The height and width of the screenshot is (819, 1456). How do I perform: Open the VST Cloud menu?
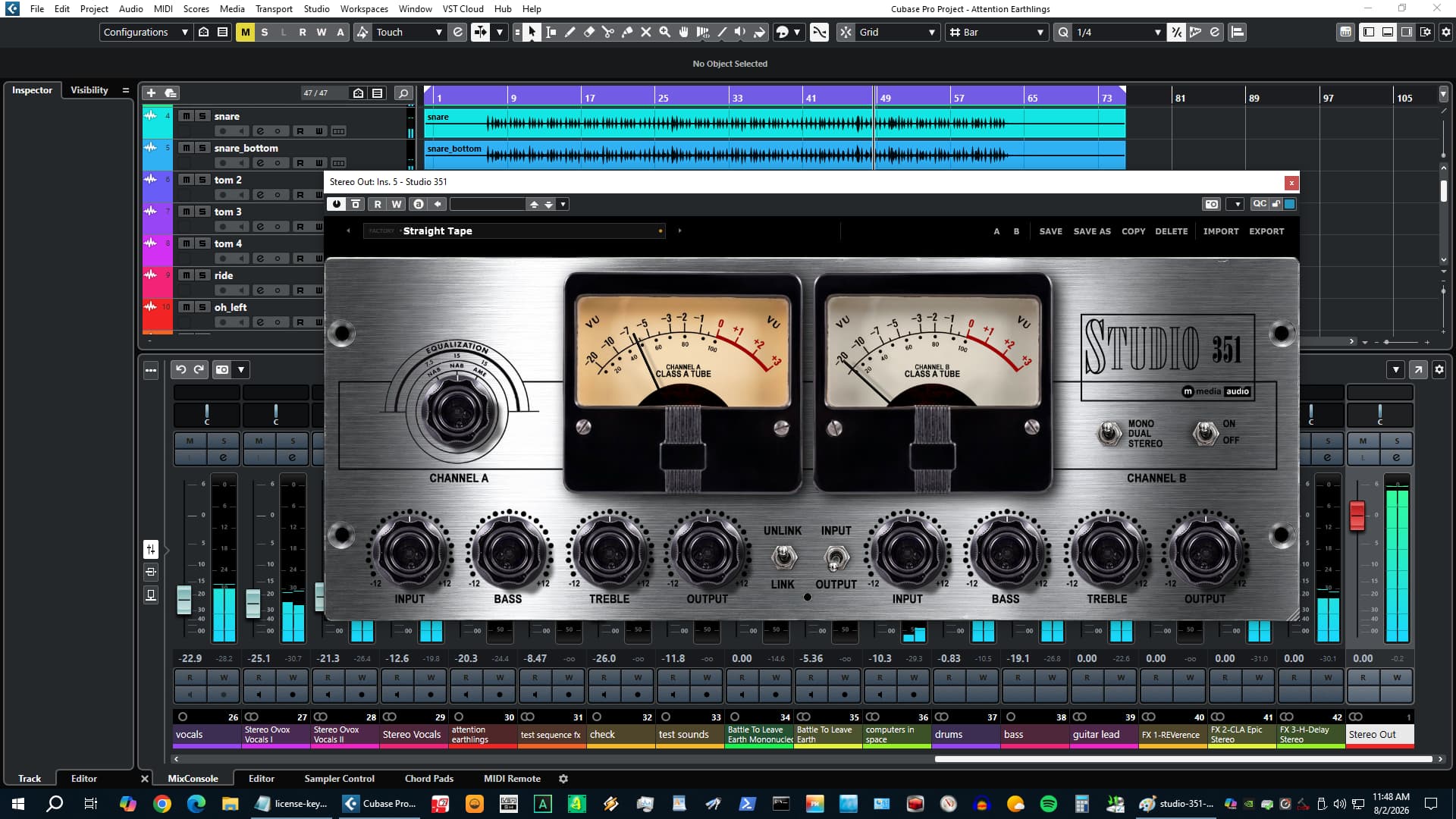[463, 9]
